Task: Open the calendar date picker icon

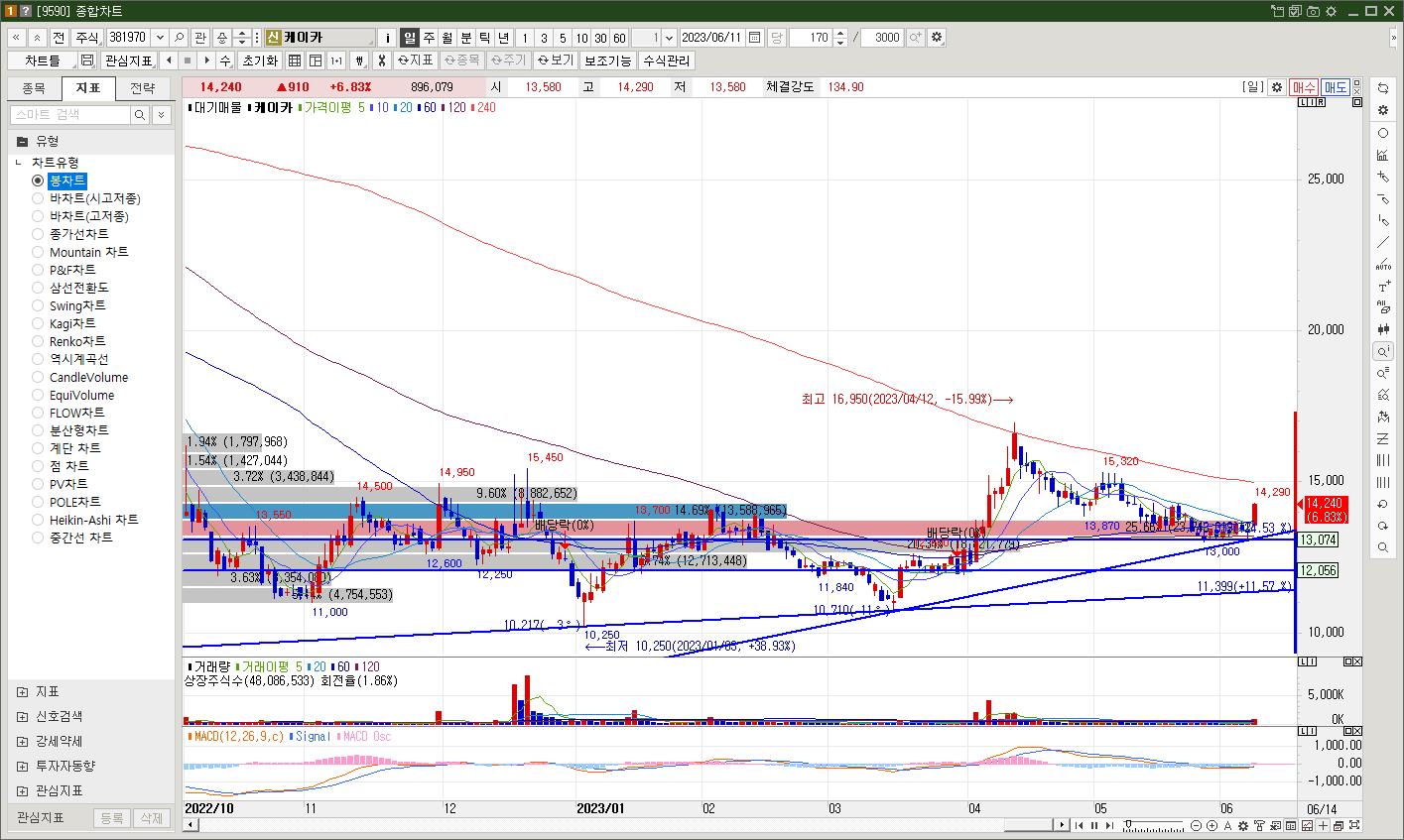Action: tap(755, 38)
